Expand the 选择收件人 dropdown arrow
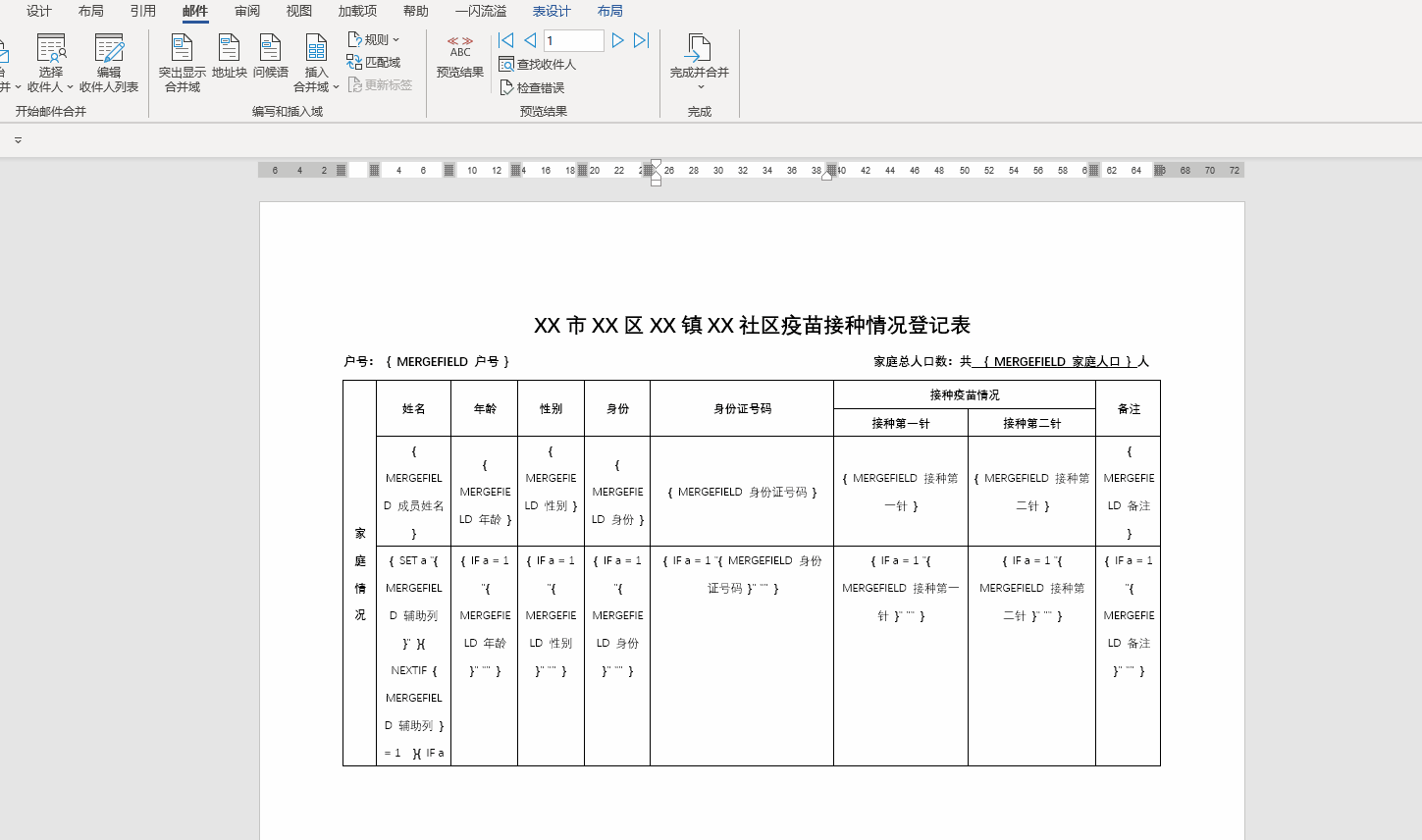This screenshot has width=1422, height=840. point(70,87)
